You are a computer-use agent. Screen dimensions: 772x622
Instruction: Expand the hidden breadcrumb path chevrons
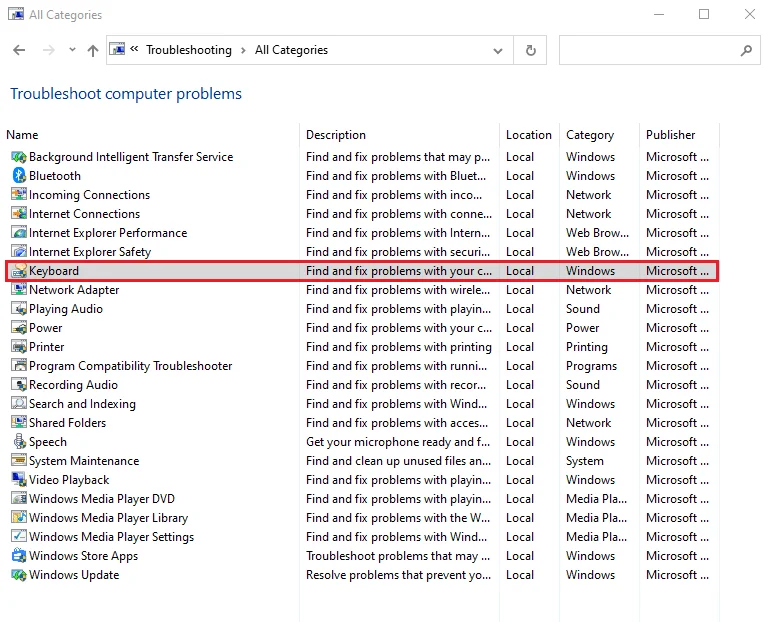click(134, 49)
